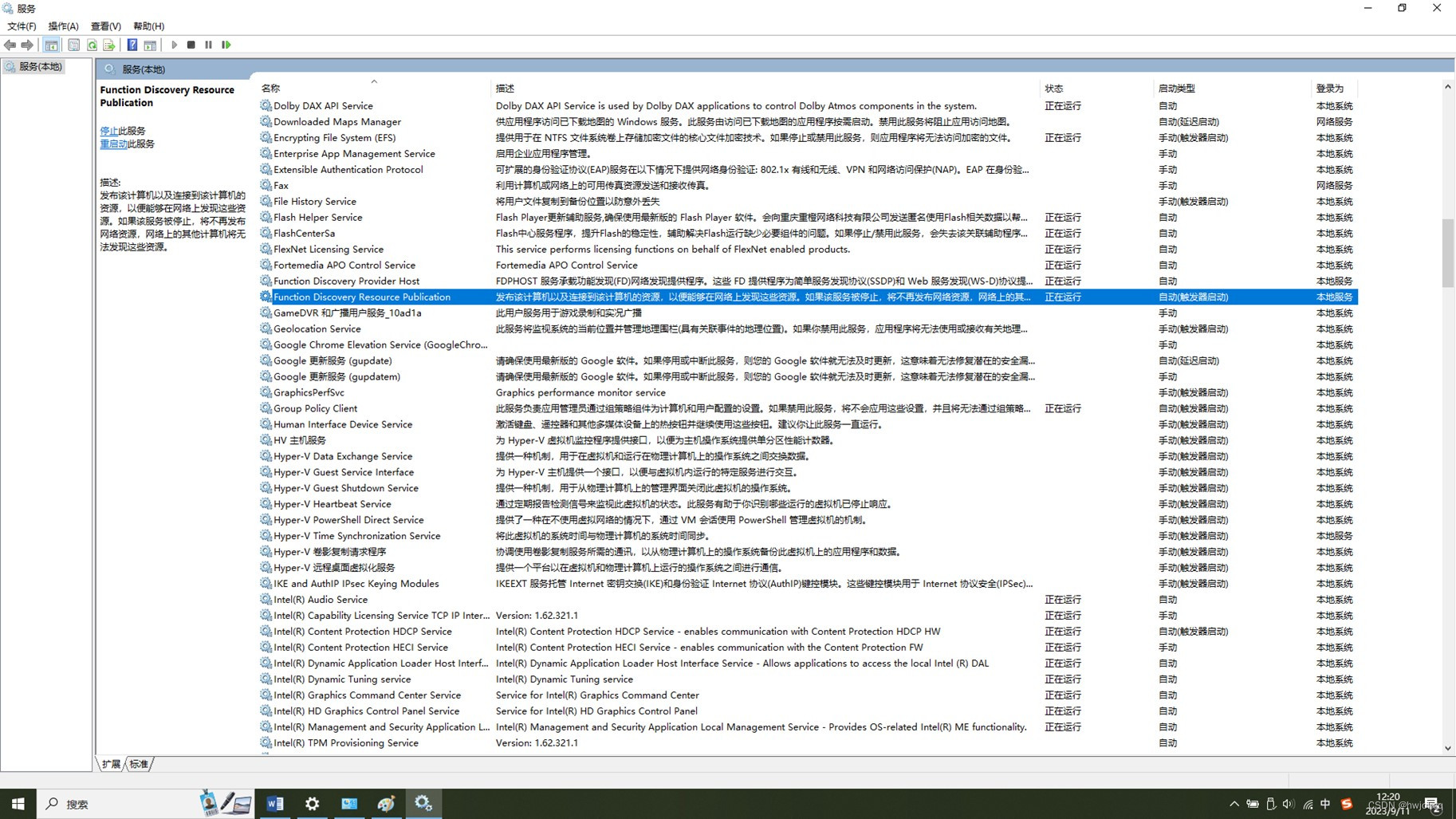This screenshot has height=819, width=1456.
Task: Open Word from the taskbar
Action: click(x=275, y=804)
